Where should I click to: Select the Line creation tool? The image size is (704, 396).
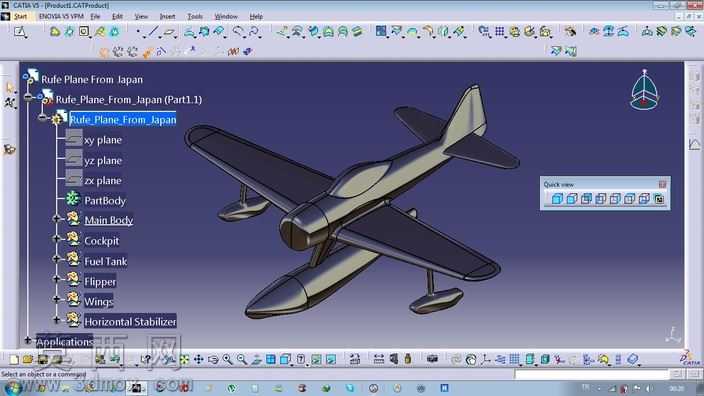tap(153, 32)
